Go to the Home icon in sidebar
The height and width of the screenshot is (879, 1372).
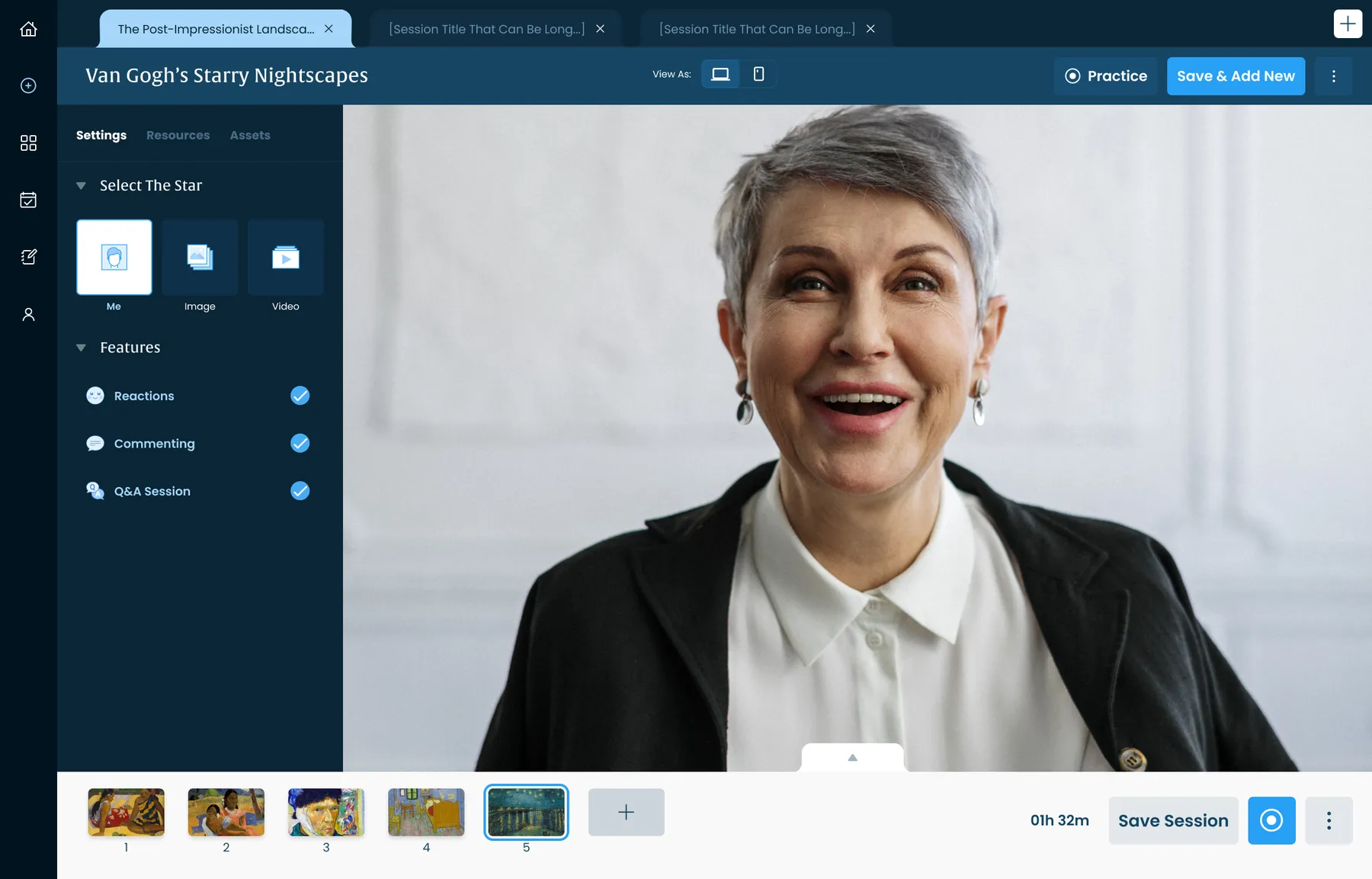coord(28,29)
